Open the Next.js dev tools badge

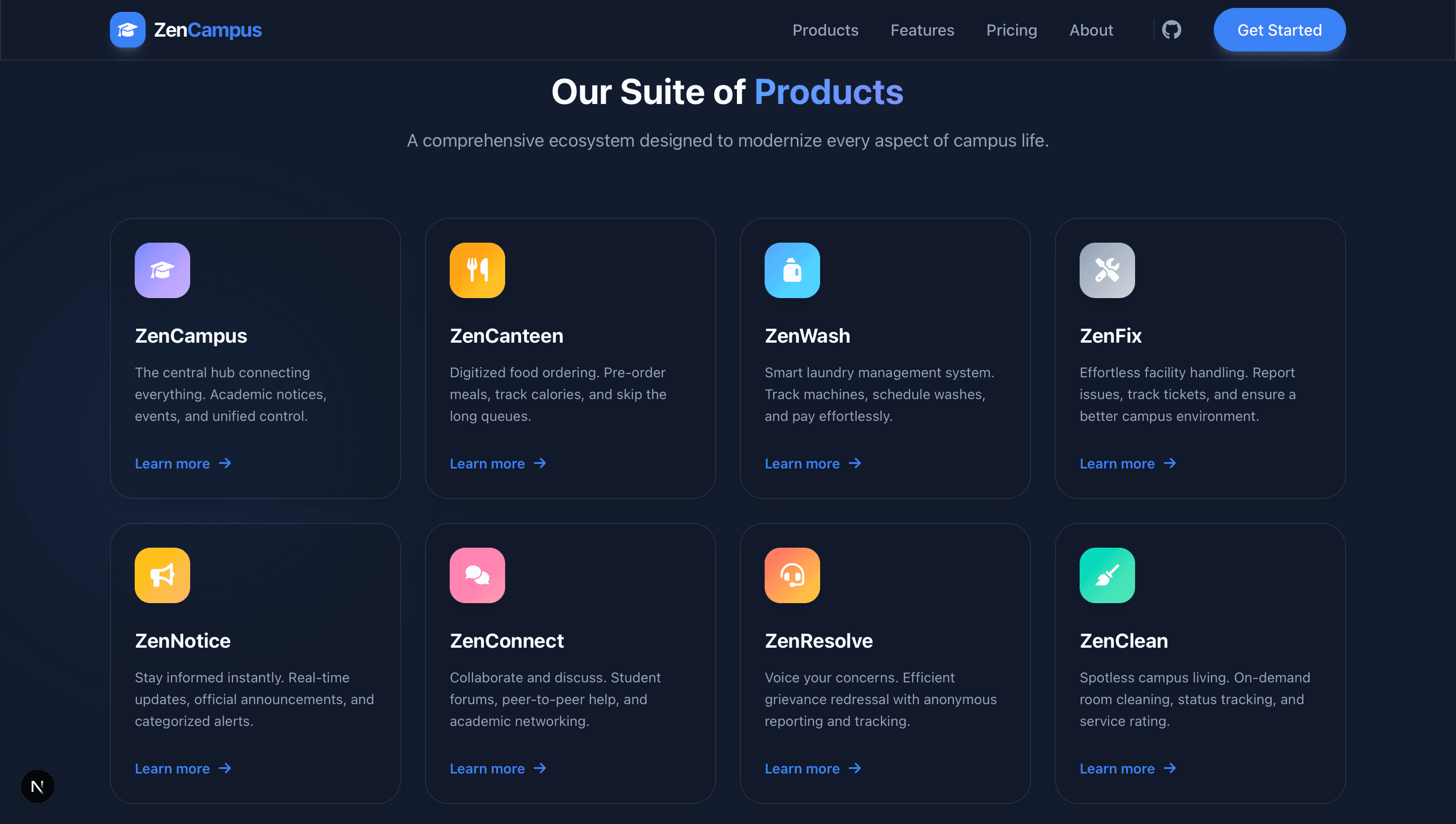pyautogui.click(x=37, y=786)
